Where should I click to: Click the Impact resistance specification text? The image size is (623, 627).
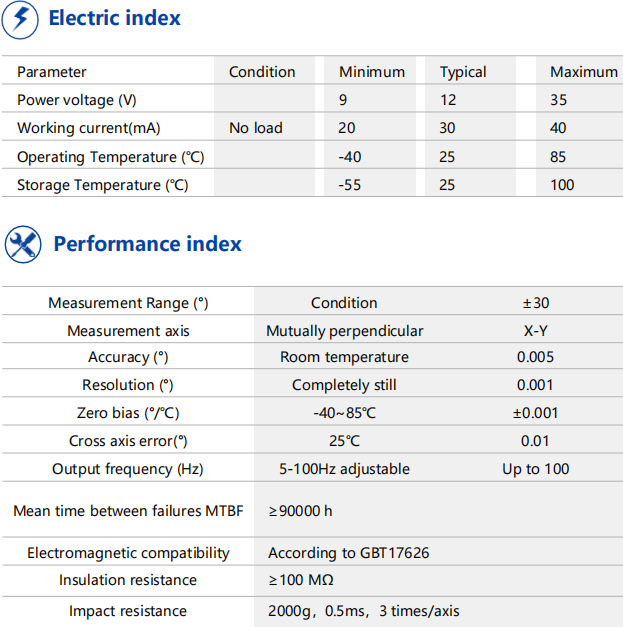tap(364, 611)
